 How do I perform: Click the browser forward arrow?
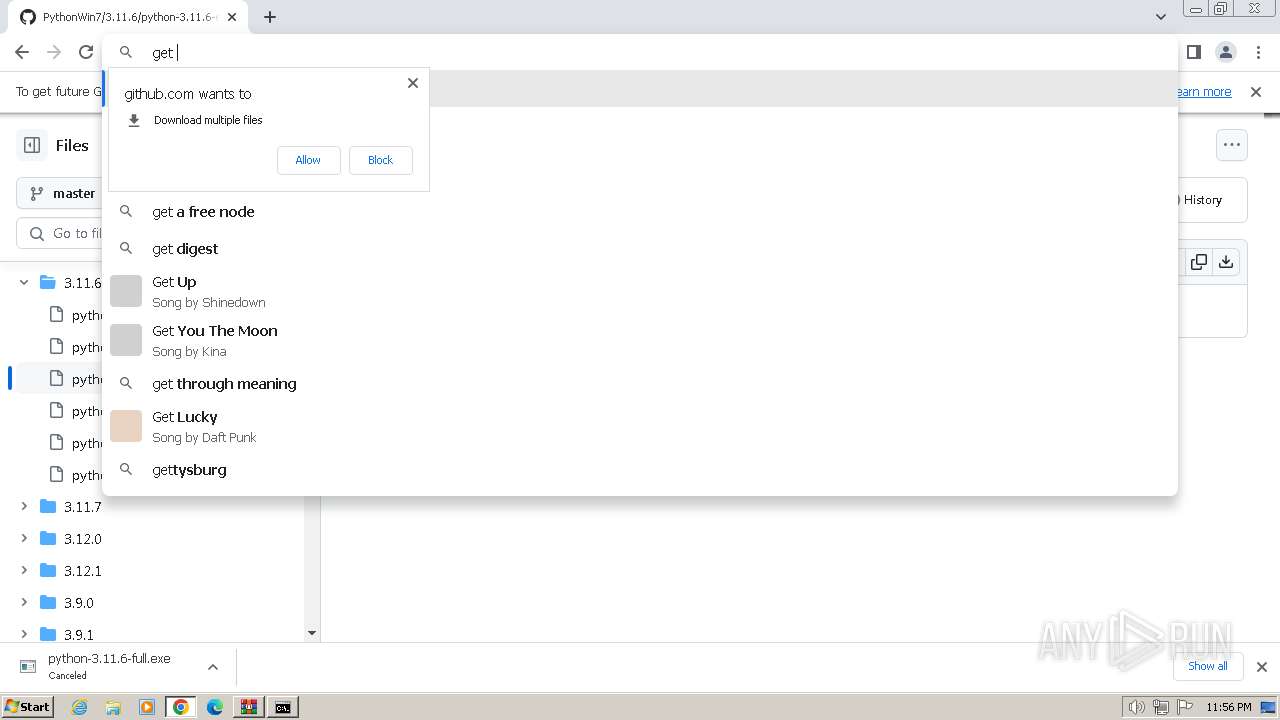coord(54,52)
